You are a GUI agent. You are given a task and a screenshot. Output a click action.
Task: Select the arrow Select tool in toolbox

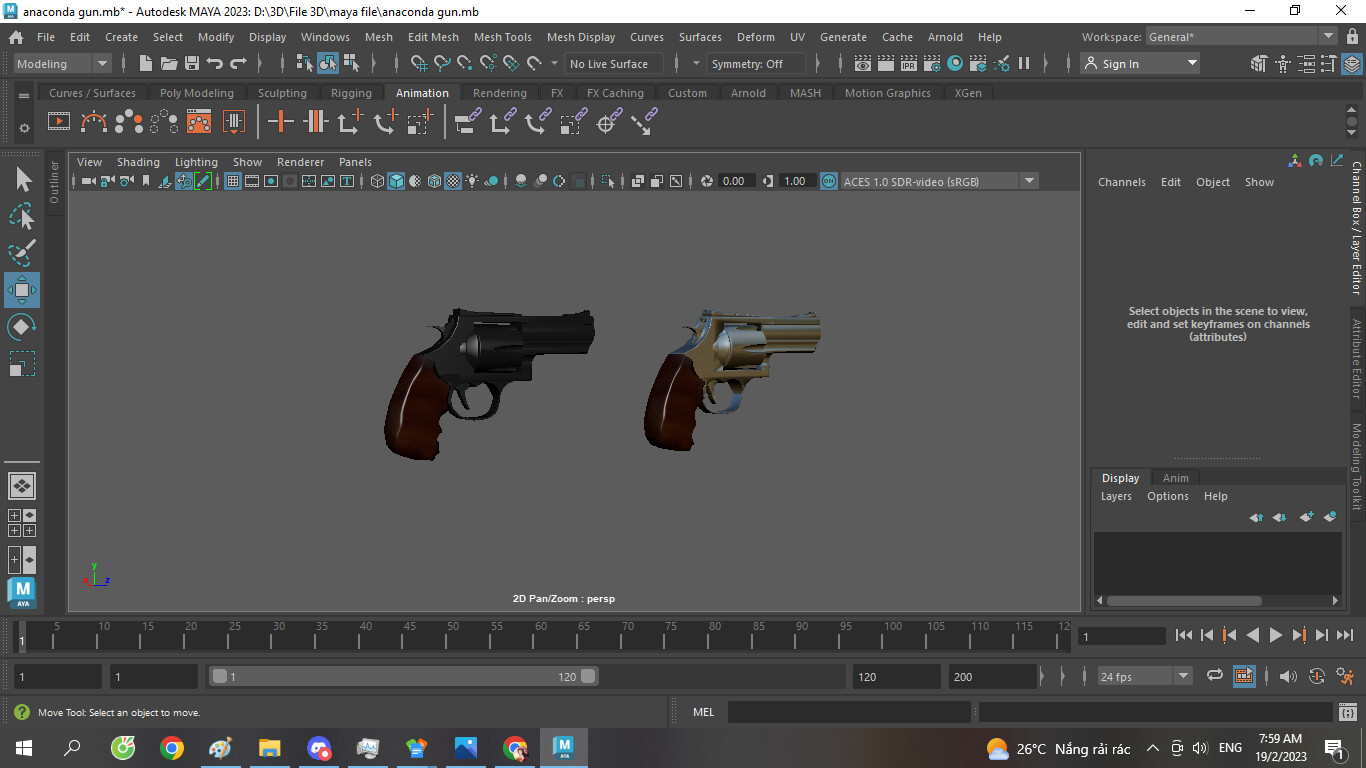coord(23,180)
